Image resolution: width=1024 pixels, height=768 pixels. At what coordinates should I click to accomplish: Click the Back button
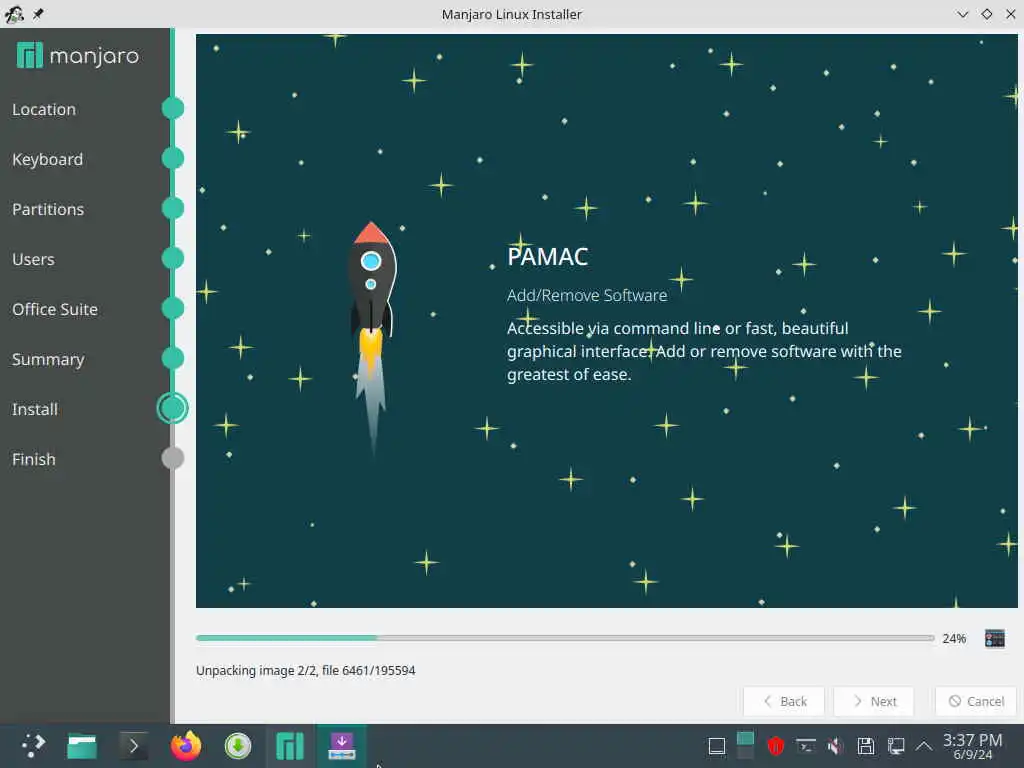[784, 701]
